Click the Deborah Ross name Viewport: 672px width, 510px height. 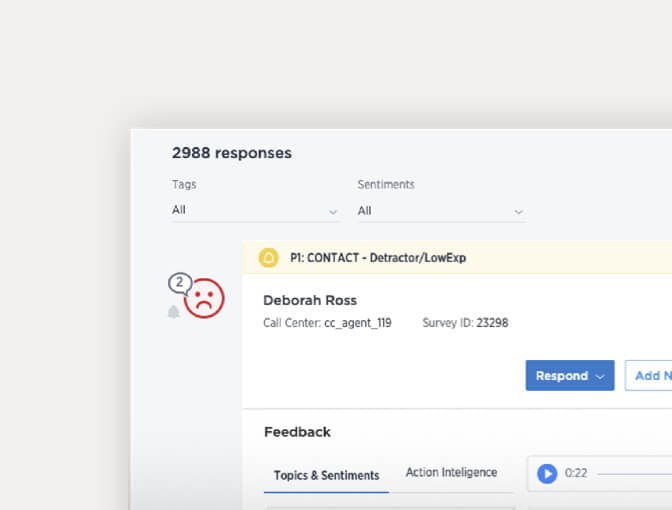pos(310,300)
